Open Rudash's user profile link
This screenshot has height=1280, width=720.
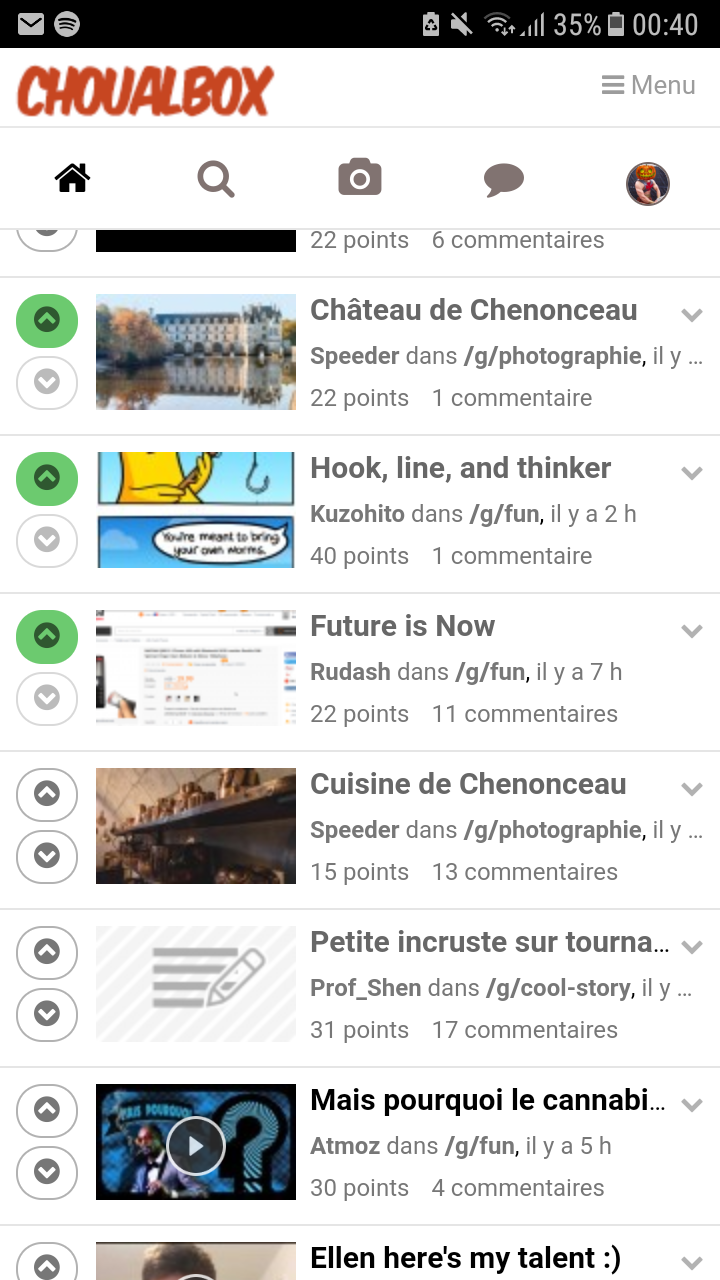pos(350,672)
